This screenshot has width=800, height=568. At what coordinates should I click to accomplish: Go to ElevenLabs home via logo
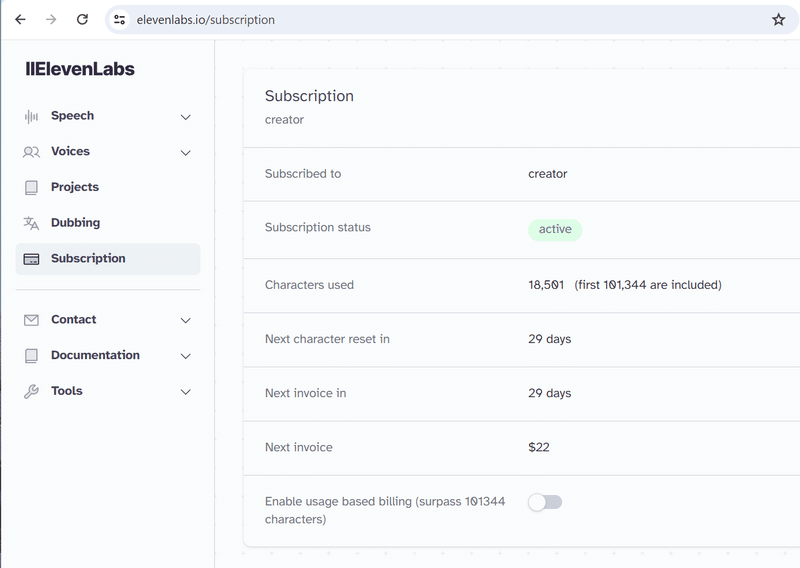pos(80,69)
